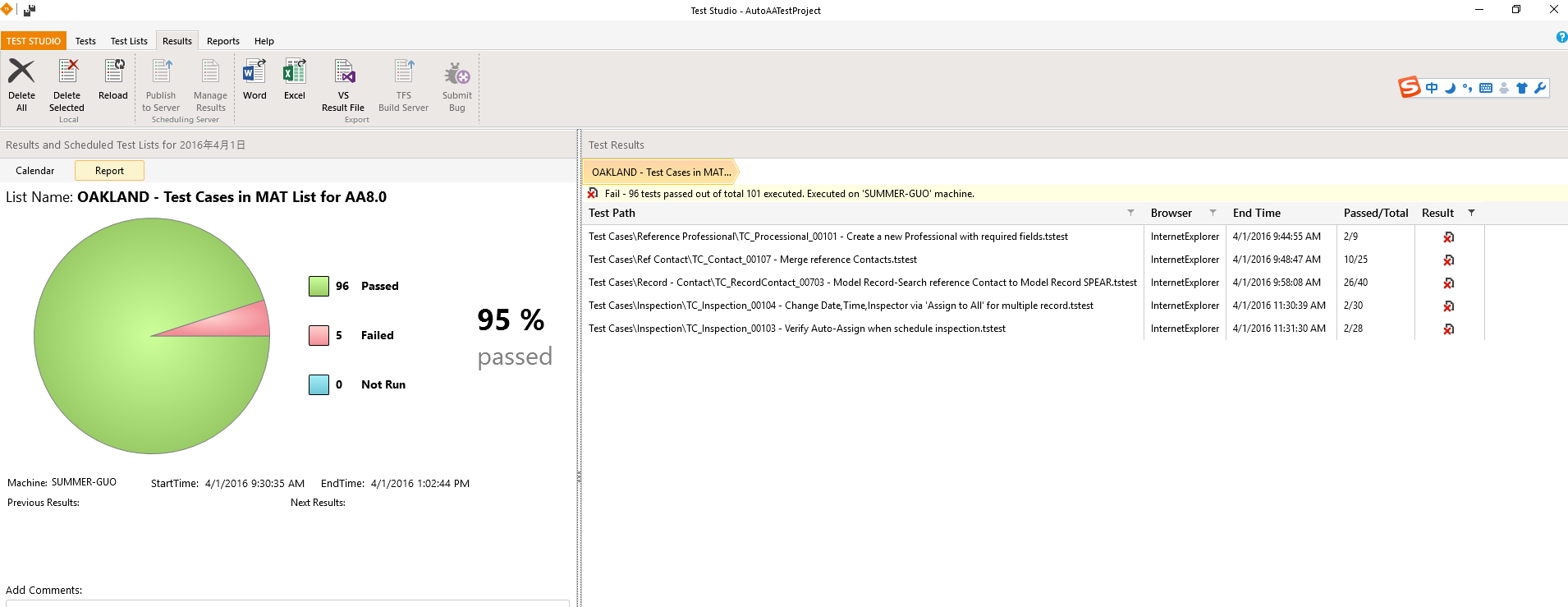Select the 'Verify Auto-Assign' test row
Image resolution: width=1568 pixels, height=607 pixels.
click(1034, 329)
